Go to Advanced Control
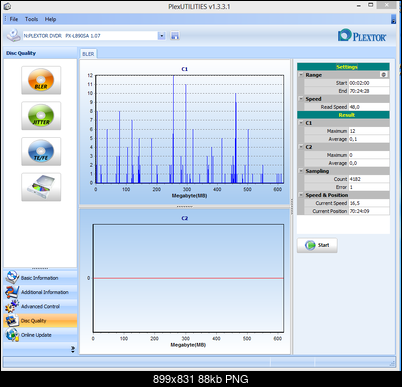 coord(40,306)
